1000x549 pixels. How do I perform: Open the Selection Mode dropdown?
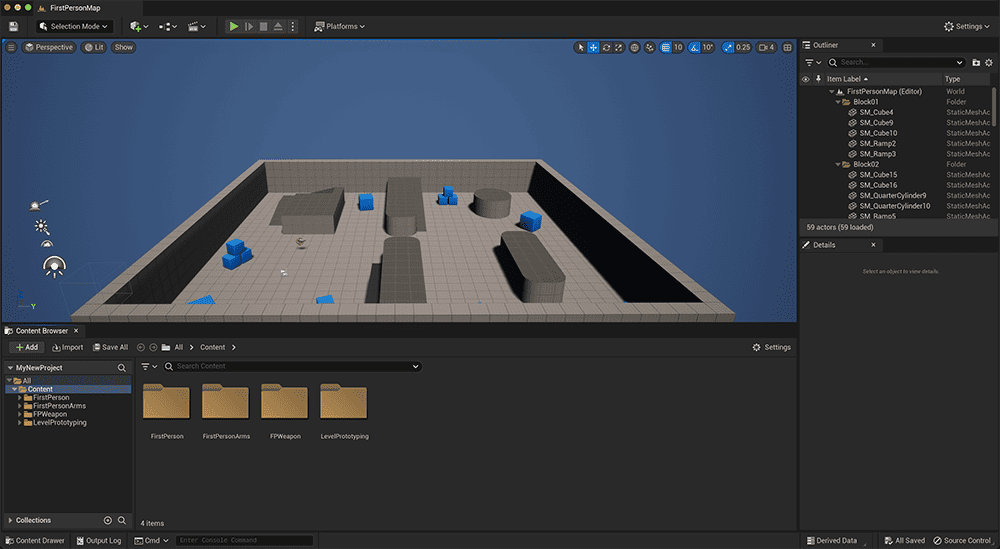(74, 26)
